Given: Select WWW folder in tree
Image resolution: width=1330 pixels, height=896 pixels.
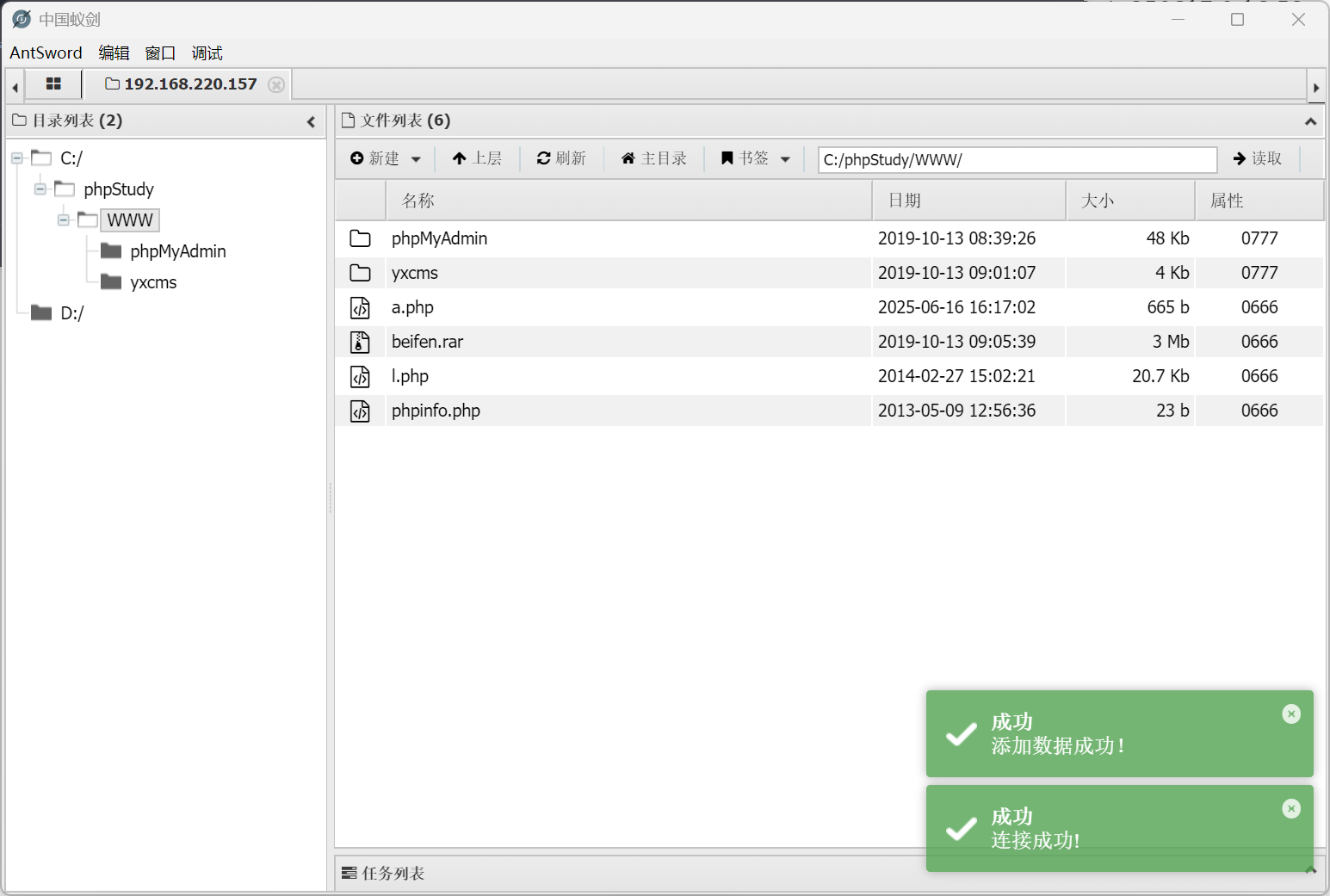Looking at the screenshot, I should pyautogui.click(x=130, y=220).
